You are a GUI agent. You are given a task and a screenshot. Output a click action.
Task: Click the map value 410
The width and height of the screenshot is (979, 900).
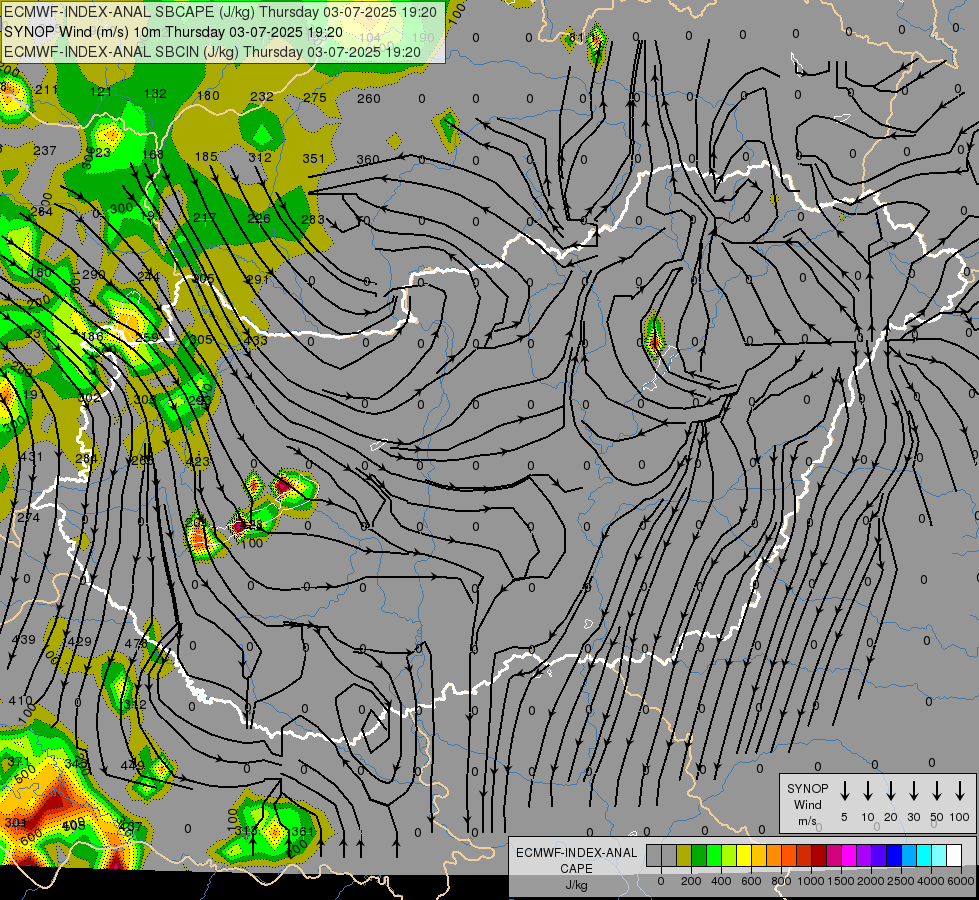click(21, 701)
